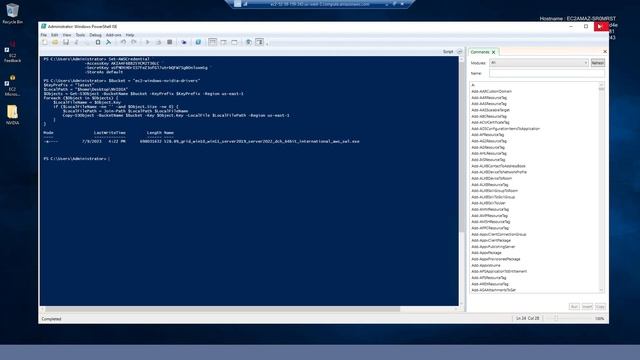The image size is (640, 360).
Task: Click the Run button in Commands pane
Action: (x=574, y=307)
